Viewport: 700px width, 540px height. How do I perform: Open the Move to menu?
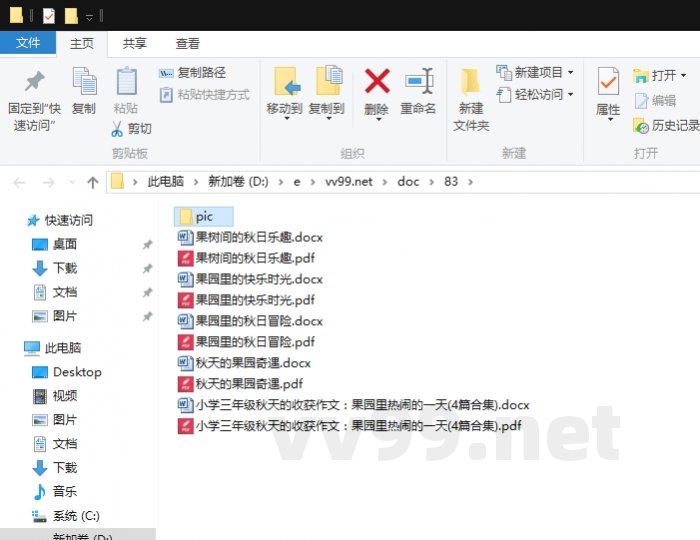tap(284, 93)
